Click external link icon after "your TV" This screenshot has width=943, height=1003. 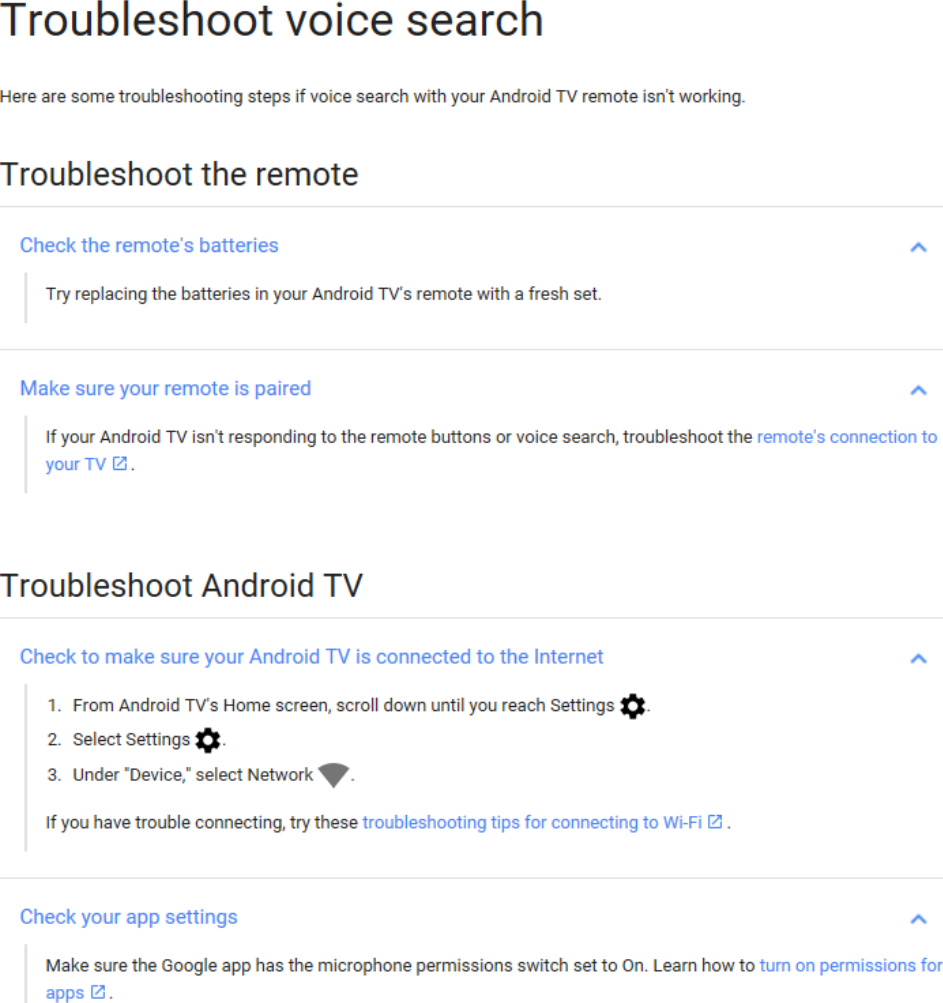point(120,464)
